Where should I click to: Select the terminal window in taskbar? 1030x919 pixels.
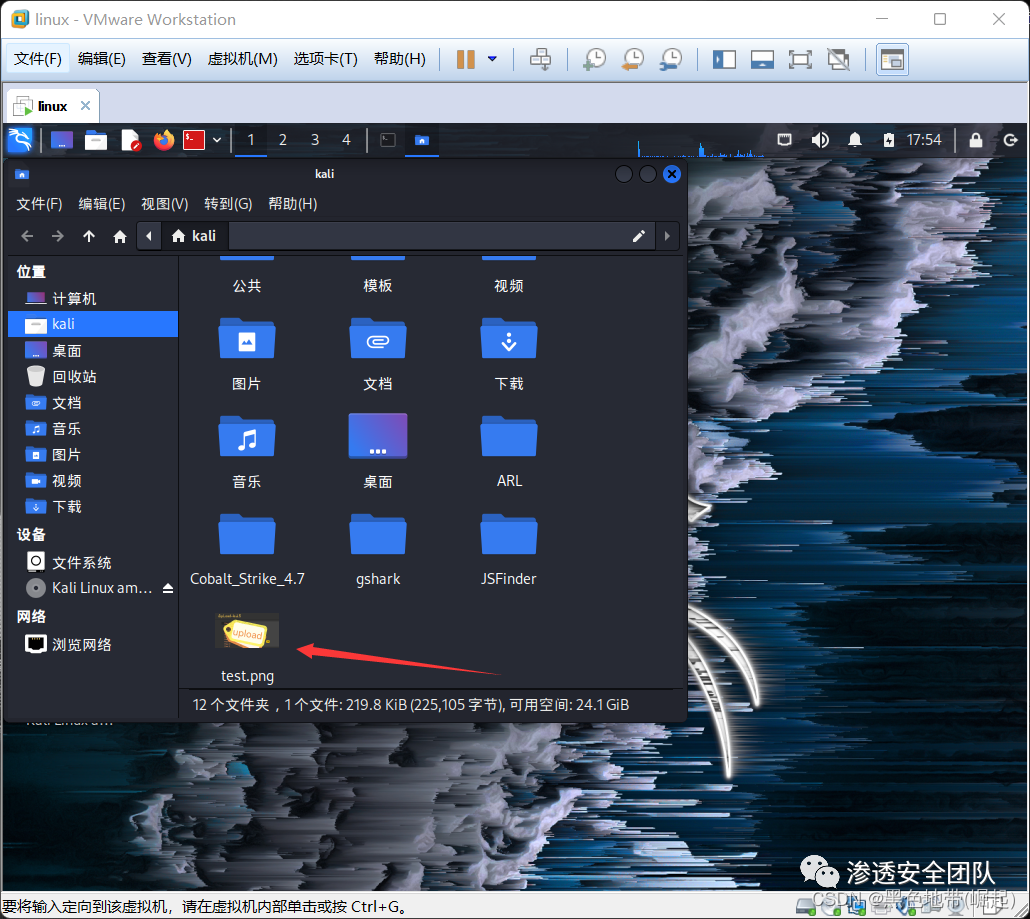click(388, 140)
